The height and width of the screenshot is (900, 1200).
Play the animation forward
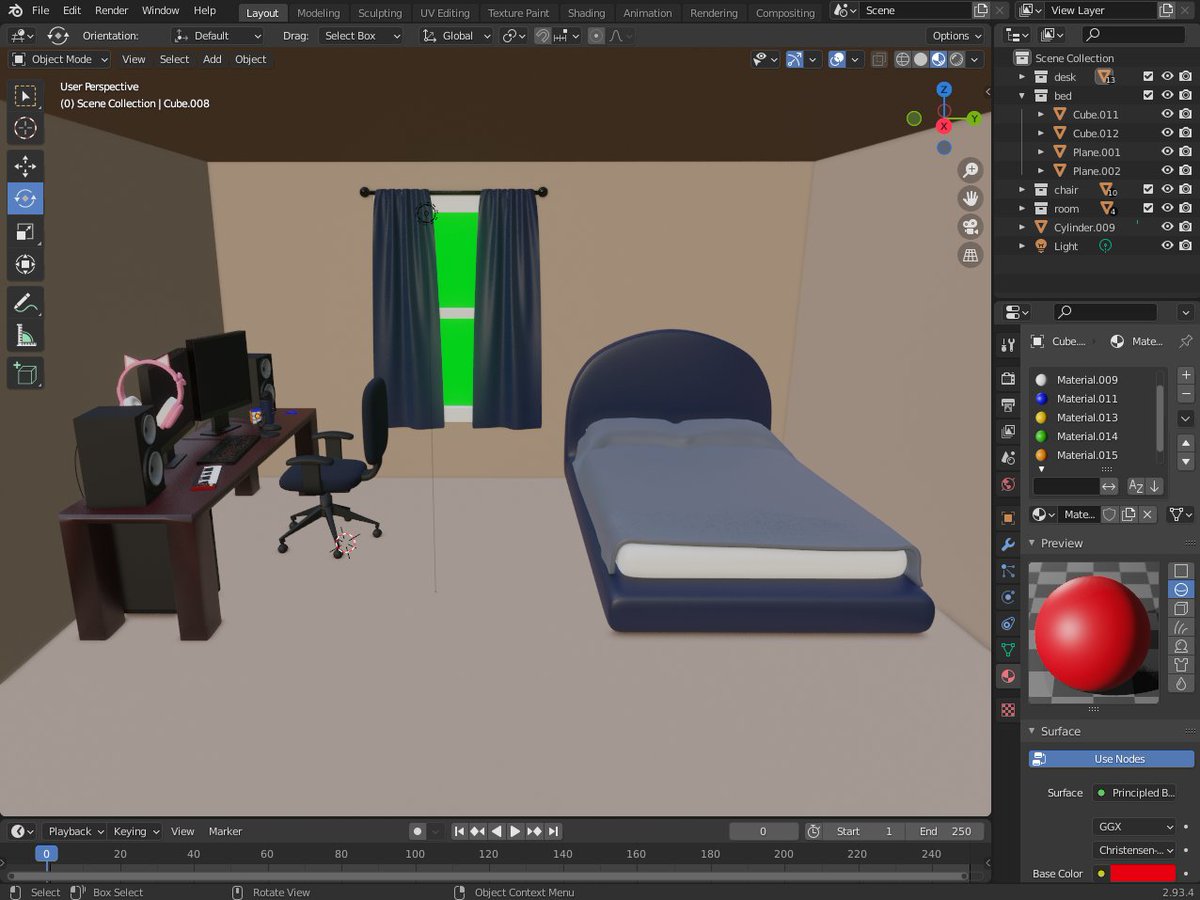[x=515, y=831]
